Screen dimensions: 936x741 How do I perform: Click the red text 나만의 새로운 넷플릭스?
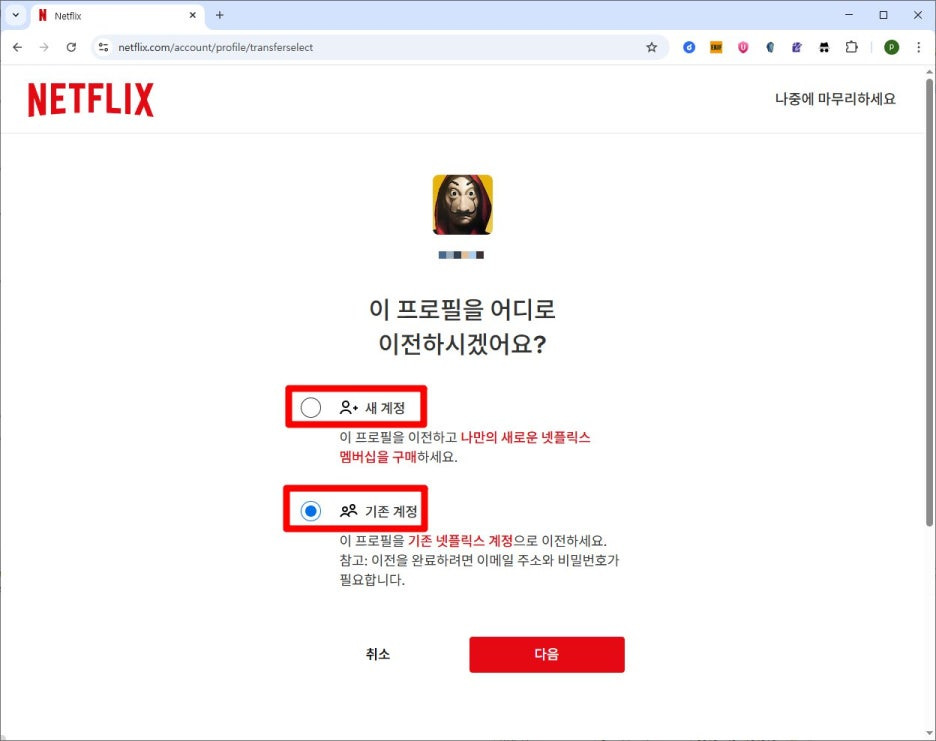click(x=526, y=437)
